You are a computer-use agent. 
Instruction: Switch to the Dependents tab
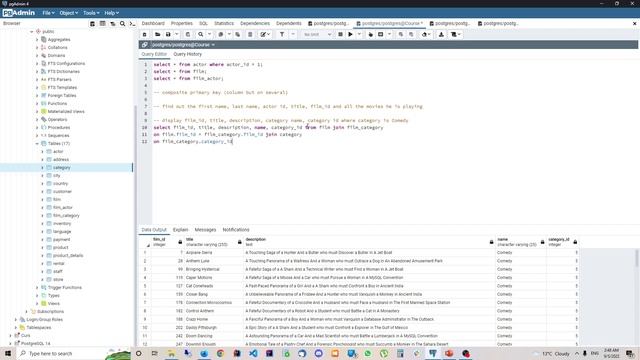coord(289,24)
